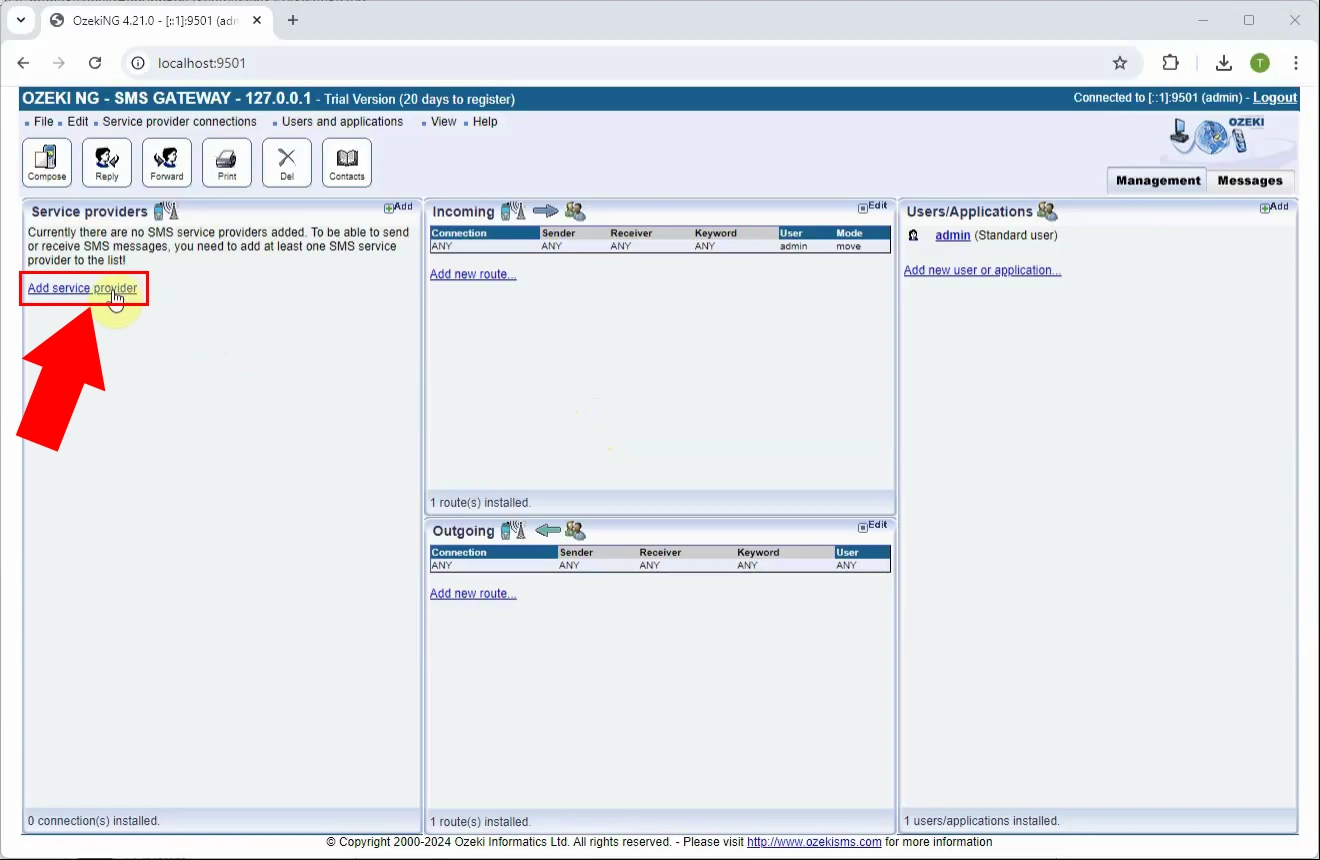Click the Outgoing panel phone icon
Viewport: 1320px width, 860px height.
[x=513, y=530]
